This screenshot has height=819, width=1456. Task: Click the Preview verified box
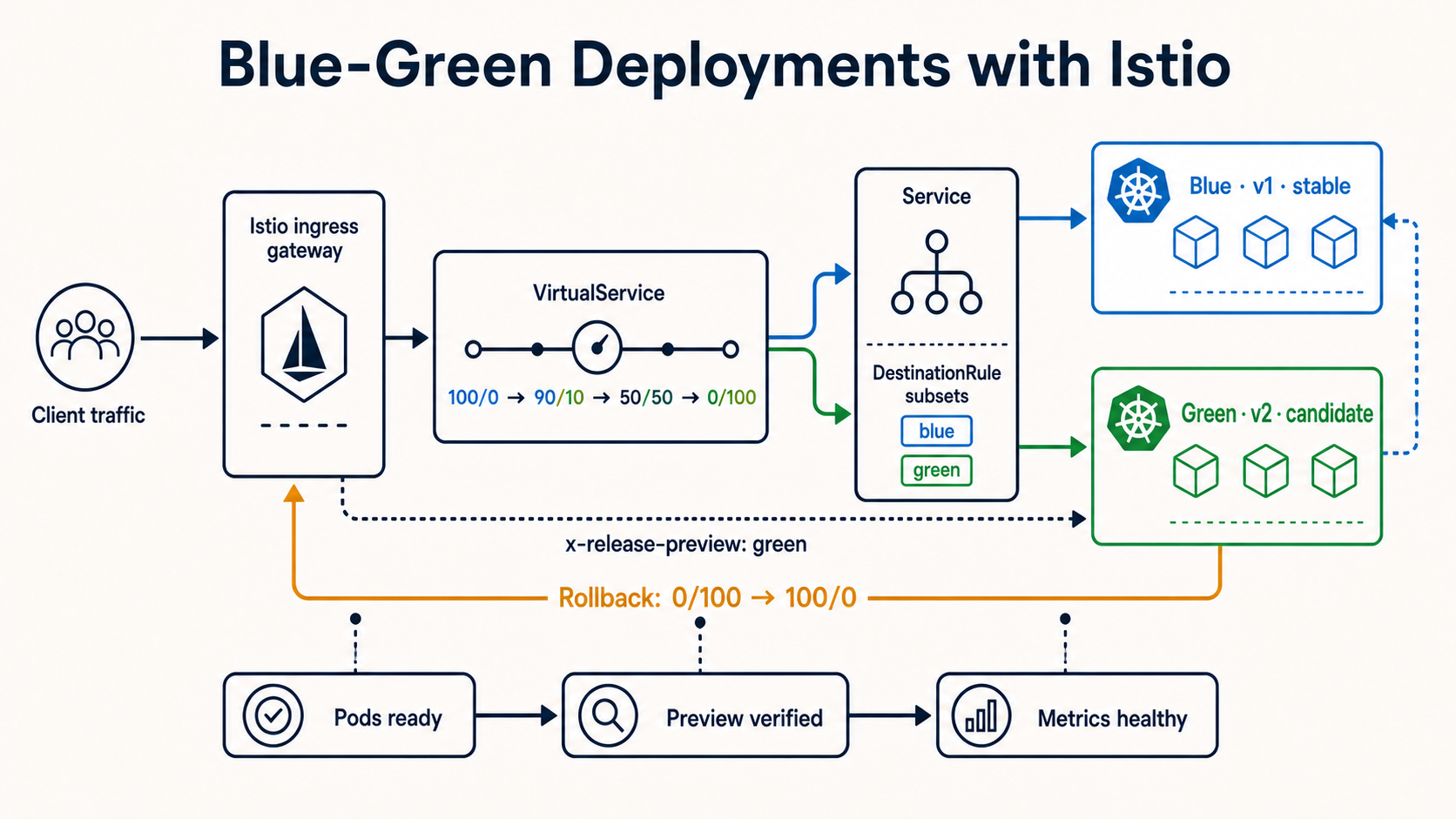pyautogui.click(x=705, y=715)
